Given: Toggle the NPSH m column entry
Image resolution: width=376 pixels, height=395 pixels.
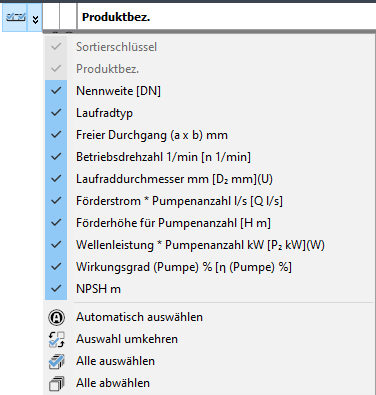Looking at the screenshot, I should tap(209, 289).
